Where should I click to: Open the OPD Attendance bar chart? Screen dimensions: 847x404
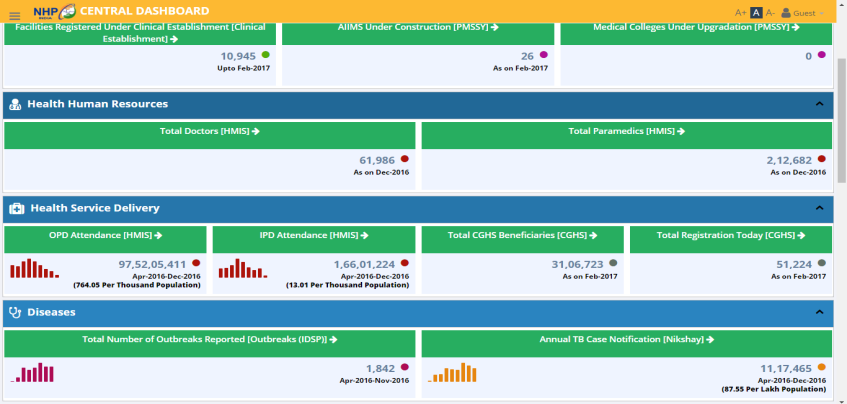coord(34,269)
